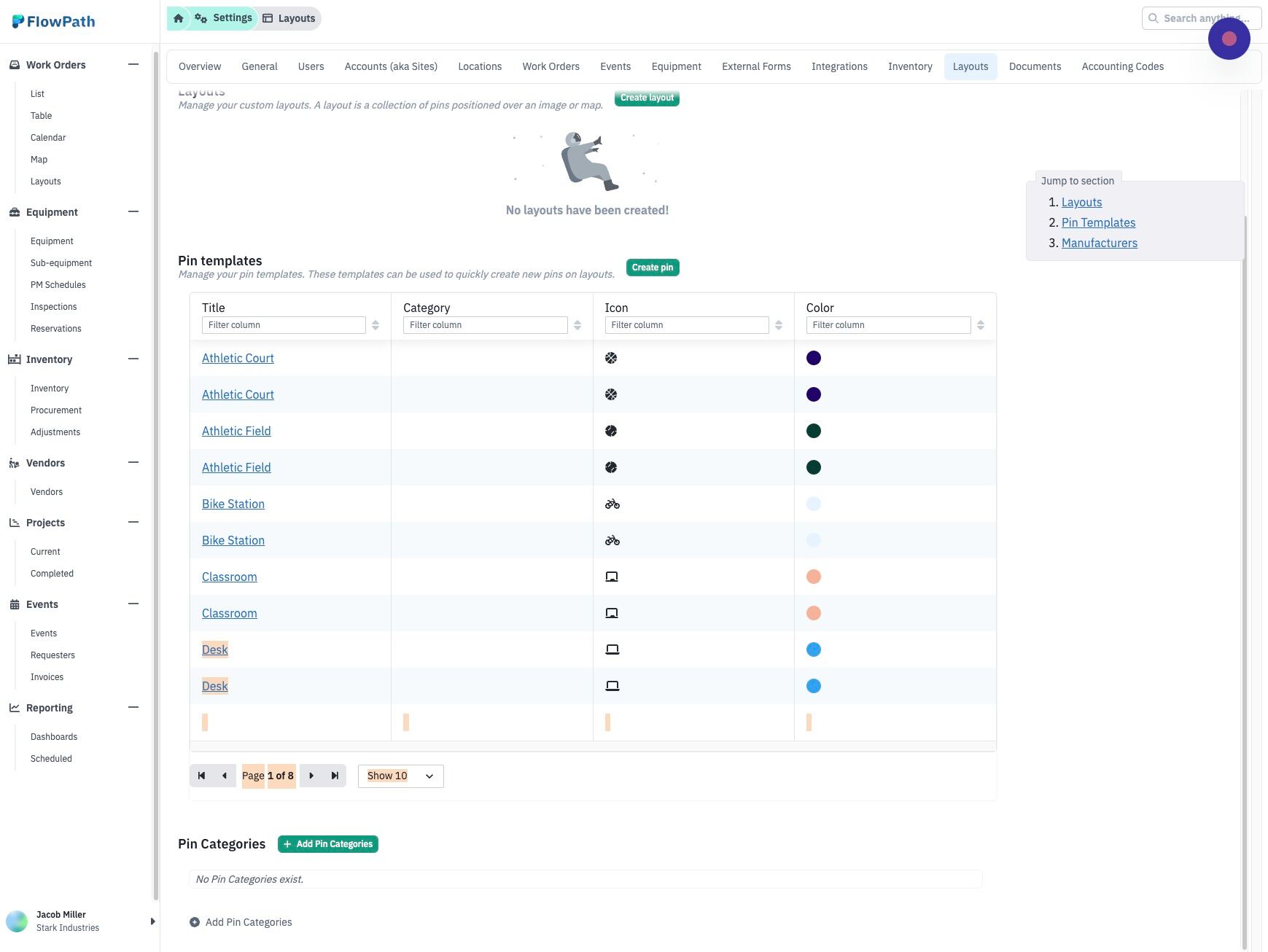Collapse the Work Orders sidebar section

[133, 64]
